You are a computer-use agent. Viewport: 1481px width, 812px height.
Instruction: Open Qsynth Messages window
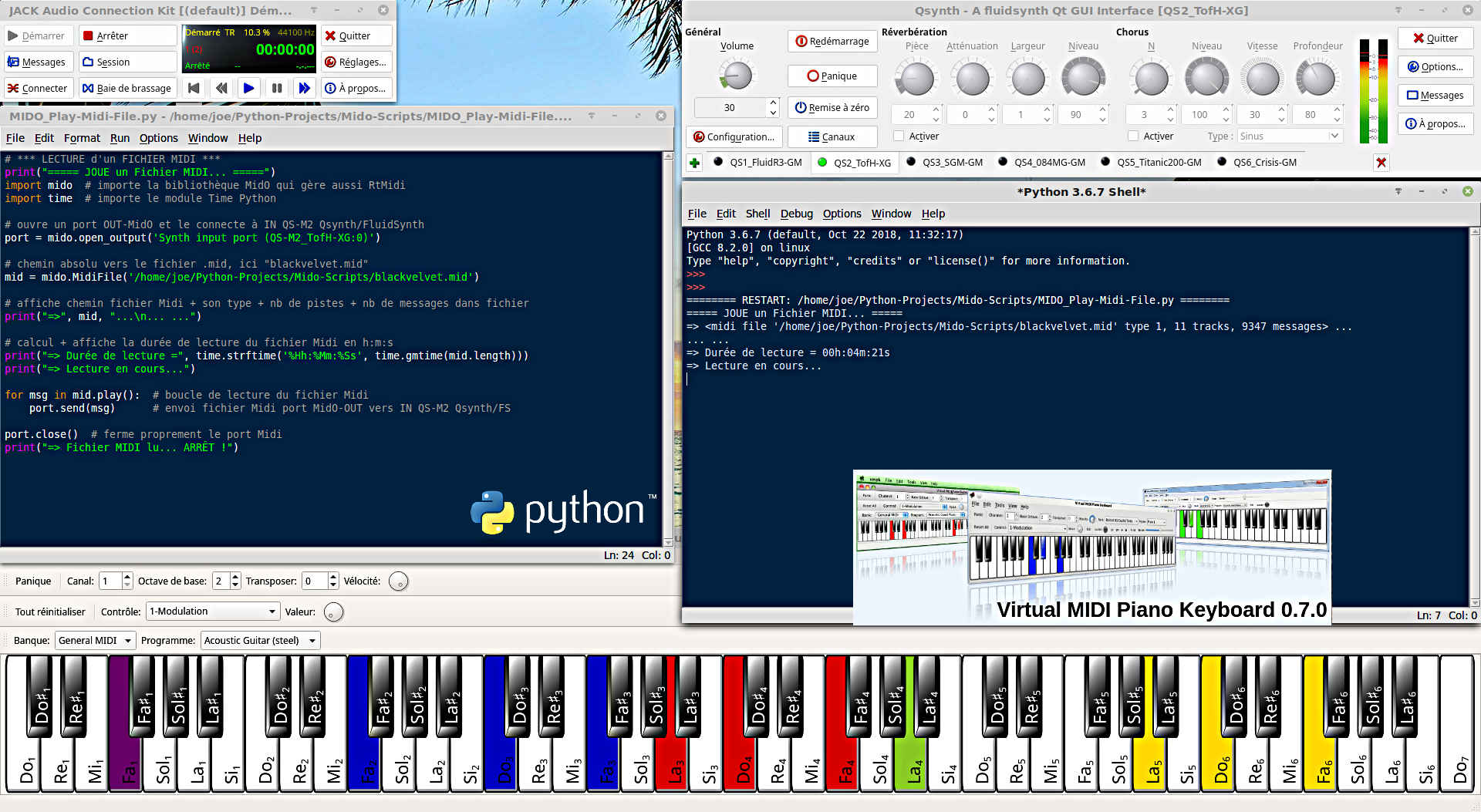click(1435, 95)
